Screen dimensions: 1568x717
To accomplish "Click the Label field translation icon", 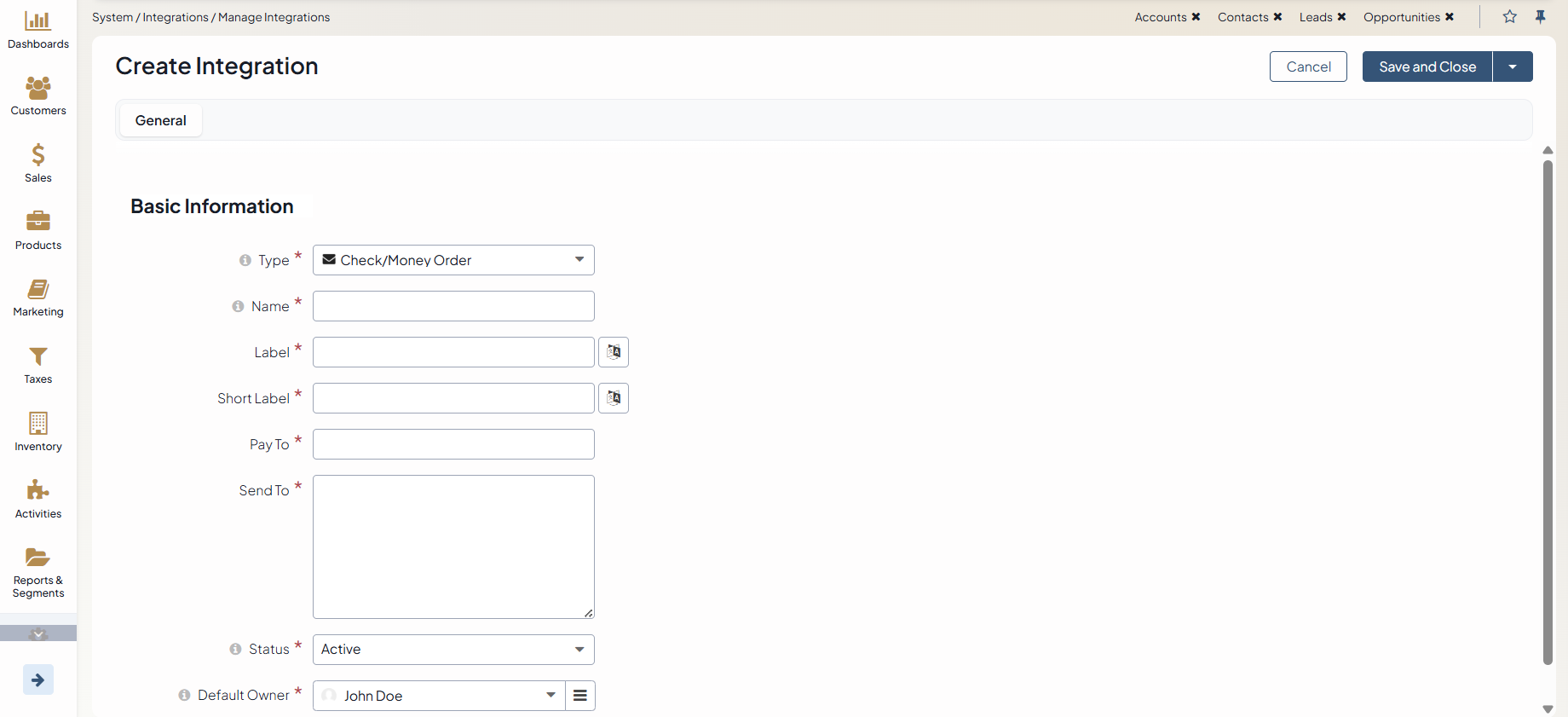I will [614, 352].
